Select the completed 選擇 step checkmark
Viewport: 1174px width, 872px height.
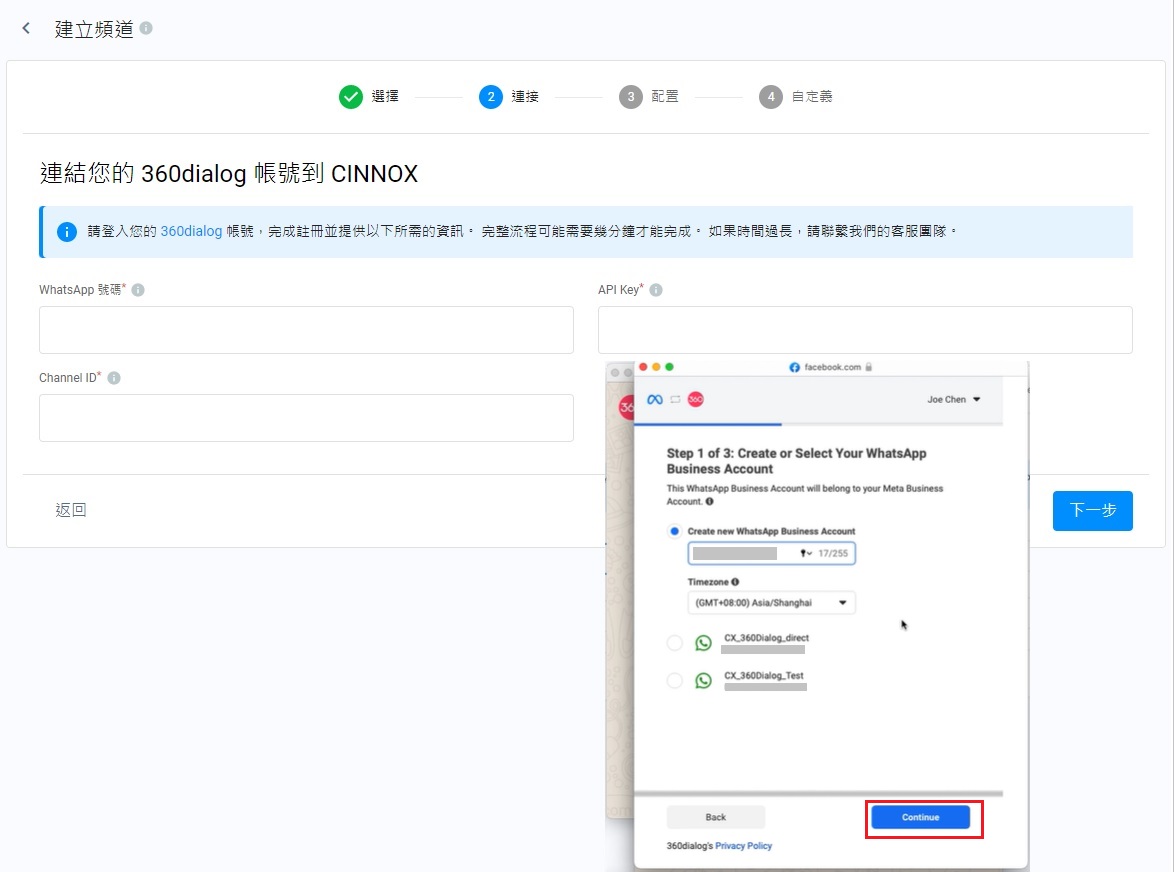(350, 97)
